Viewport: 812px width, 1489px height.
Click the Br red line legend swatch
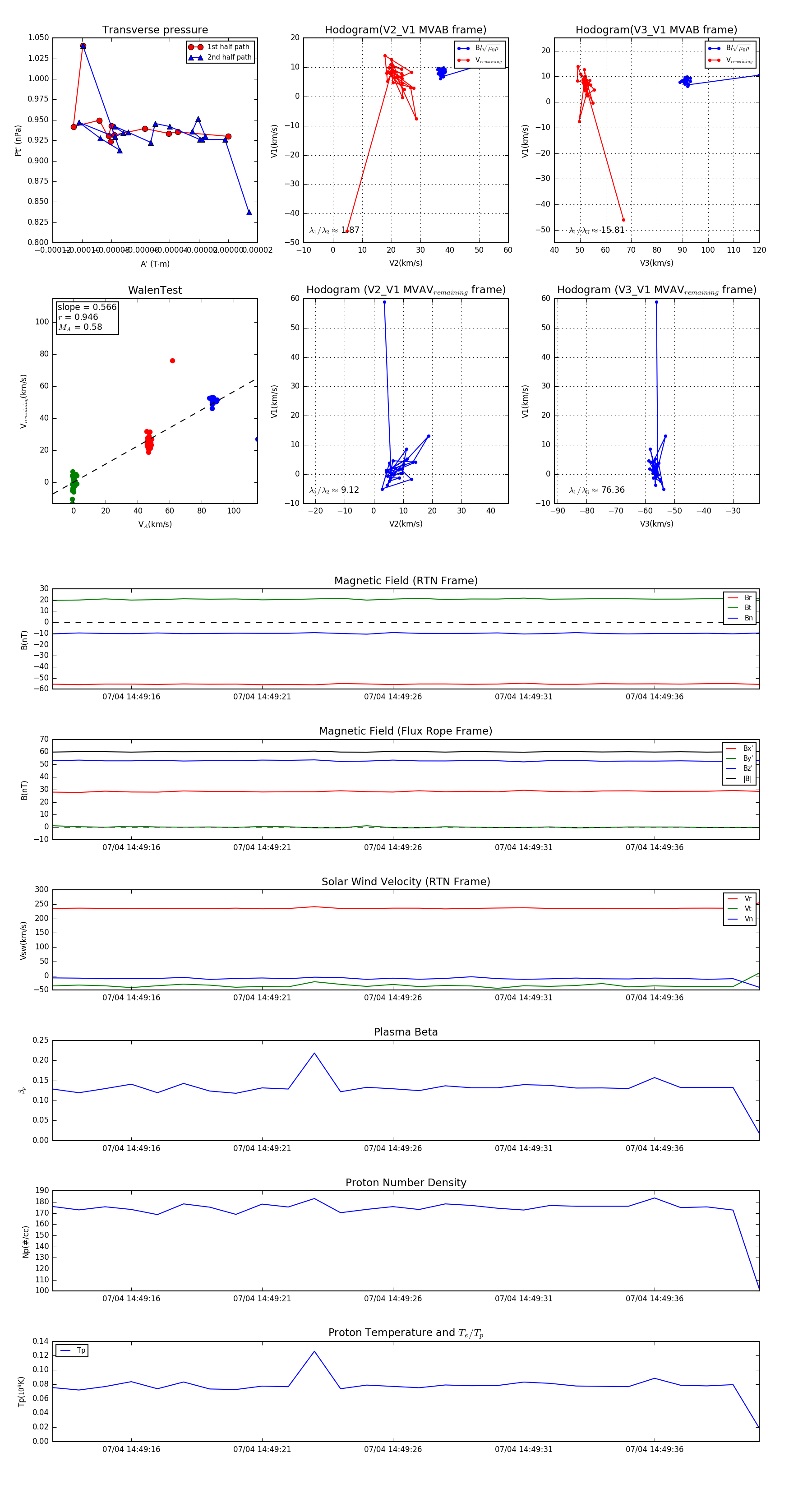pos(732,598)
